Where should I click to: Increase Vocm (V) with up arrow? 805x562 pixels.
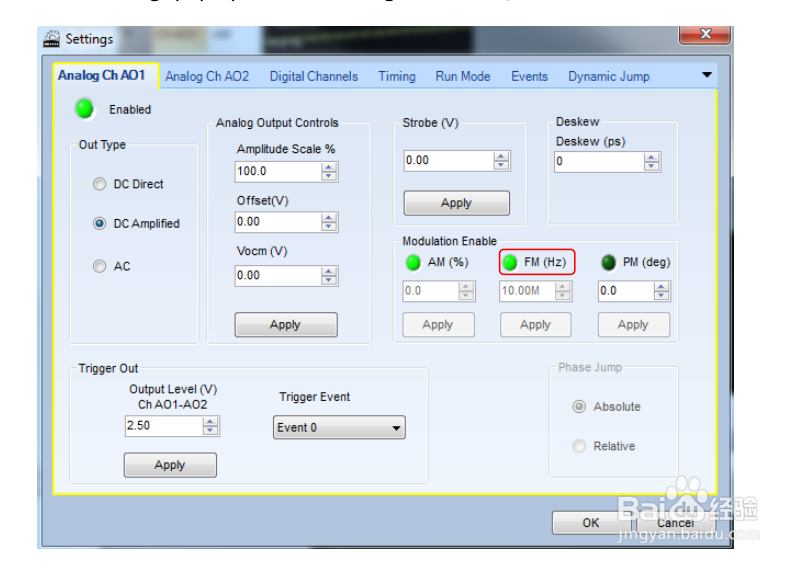point(329,272)
